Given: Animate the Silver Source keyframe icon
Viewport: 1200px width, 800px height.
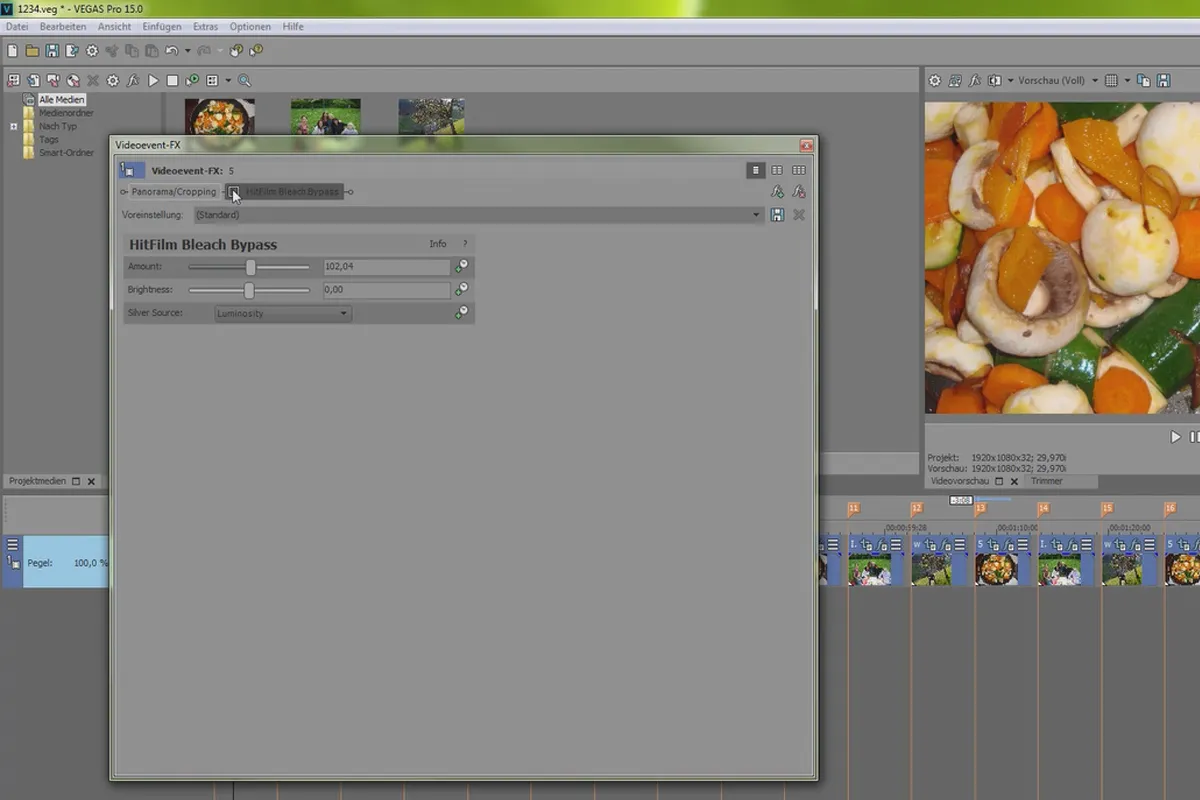Looking at the screenshot, I should (x=461, y=313).
